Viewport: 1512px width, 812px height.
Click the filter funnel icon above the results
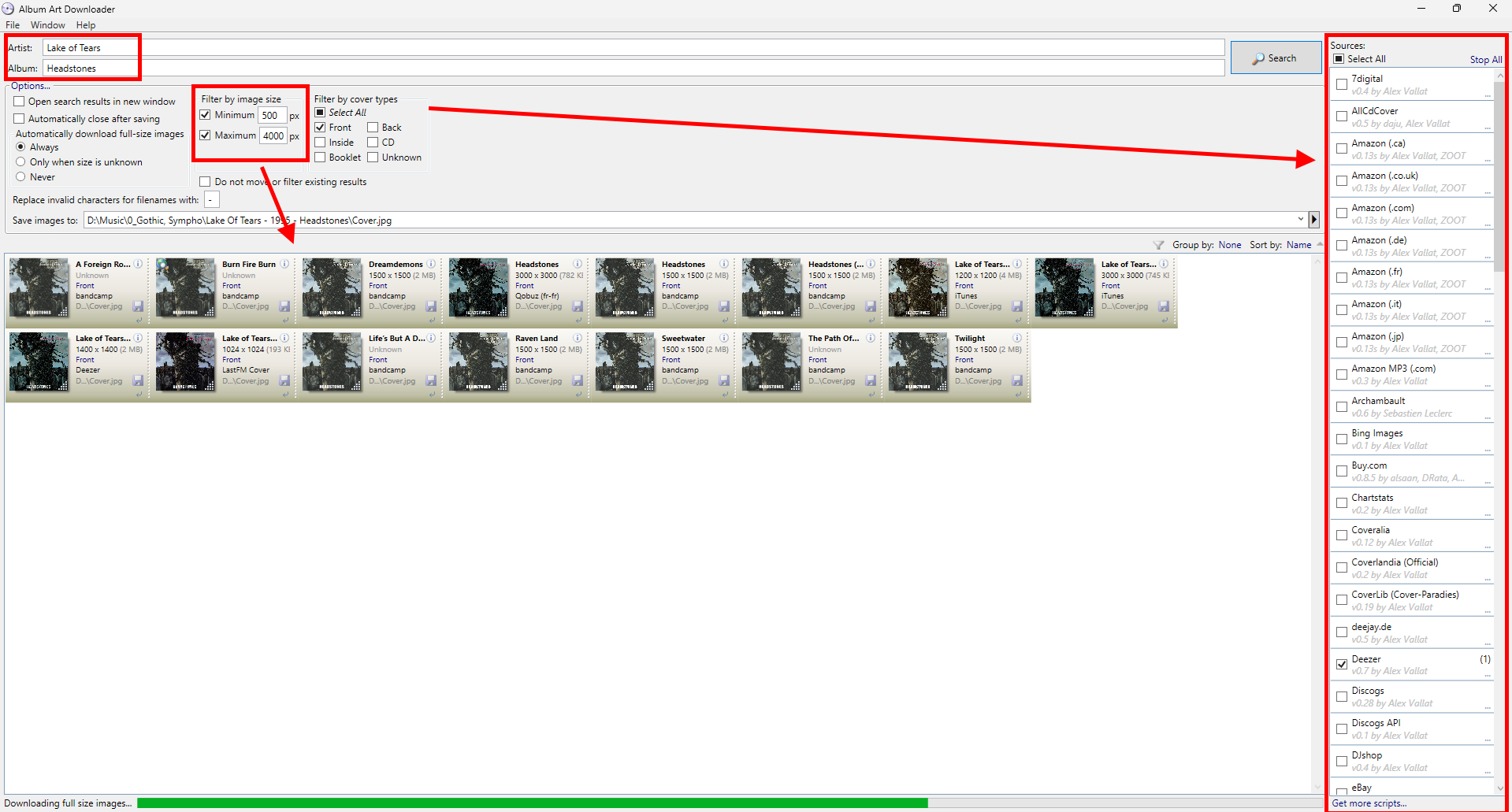(1158, 245)
